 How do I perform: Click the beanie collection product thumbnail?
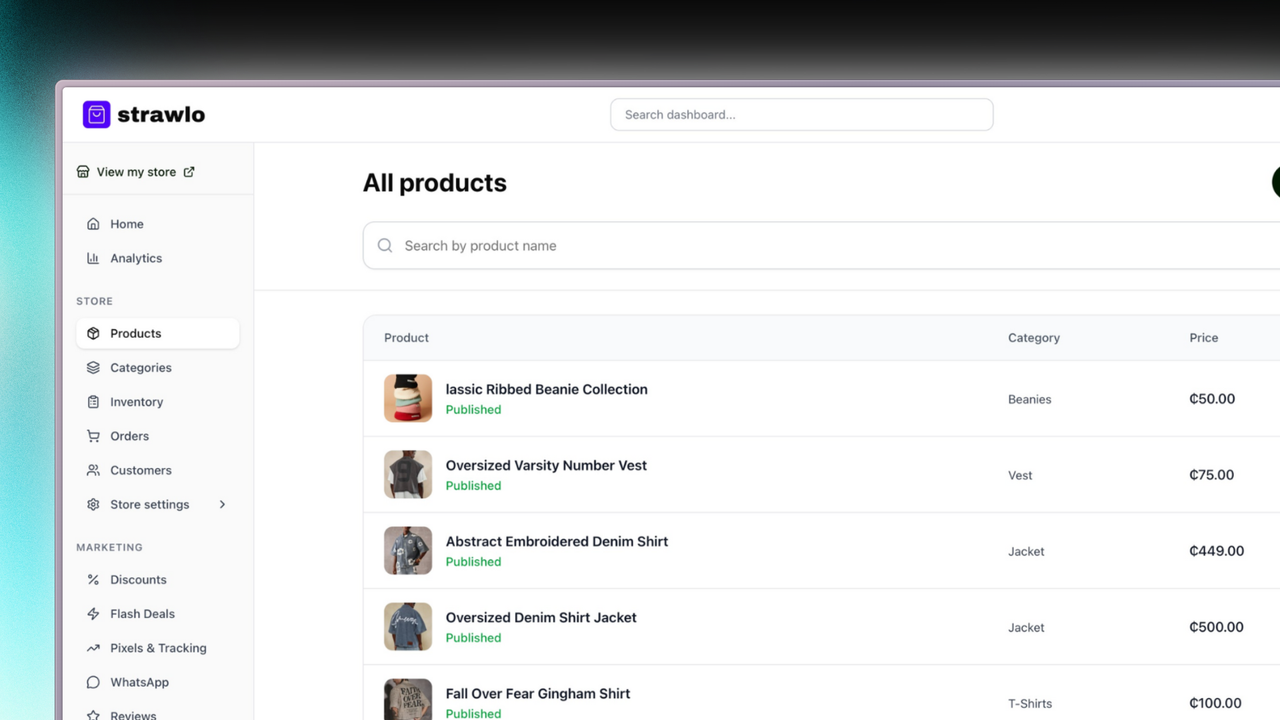click(407, 398)
